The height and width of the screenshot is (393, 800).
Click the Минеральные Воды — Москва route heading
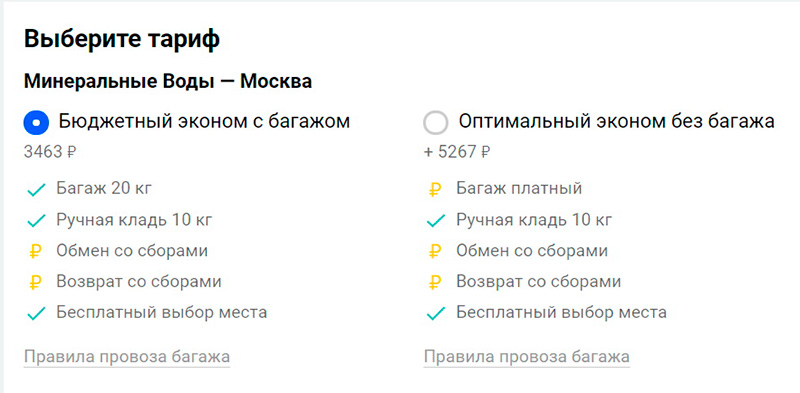(x=168, y=82)
